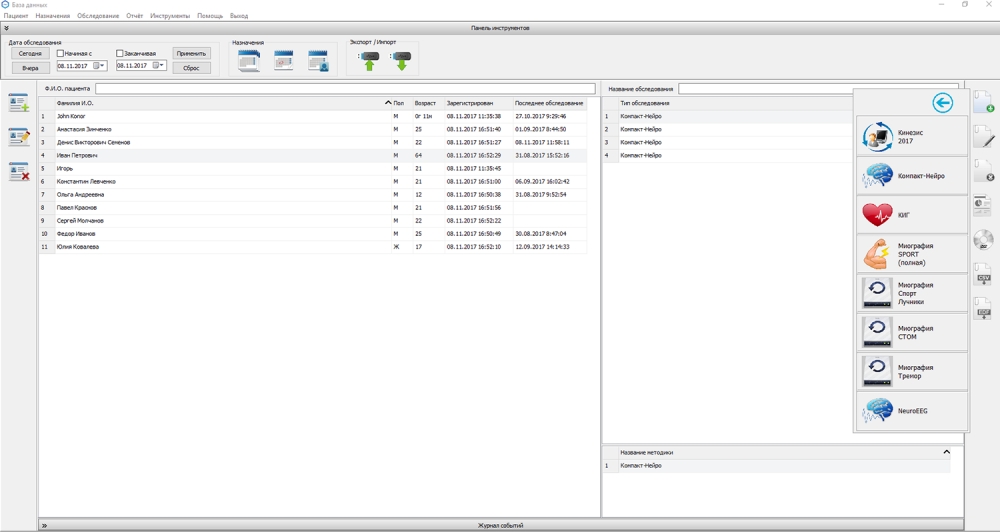Enable the 'Заканчивая' checkbox
The image size is (1000, 532).
[120, 53]
